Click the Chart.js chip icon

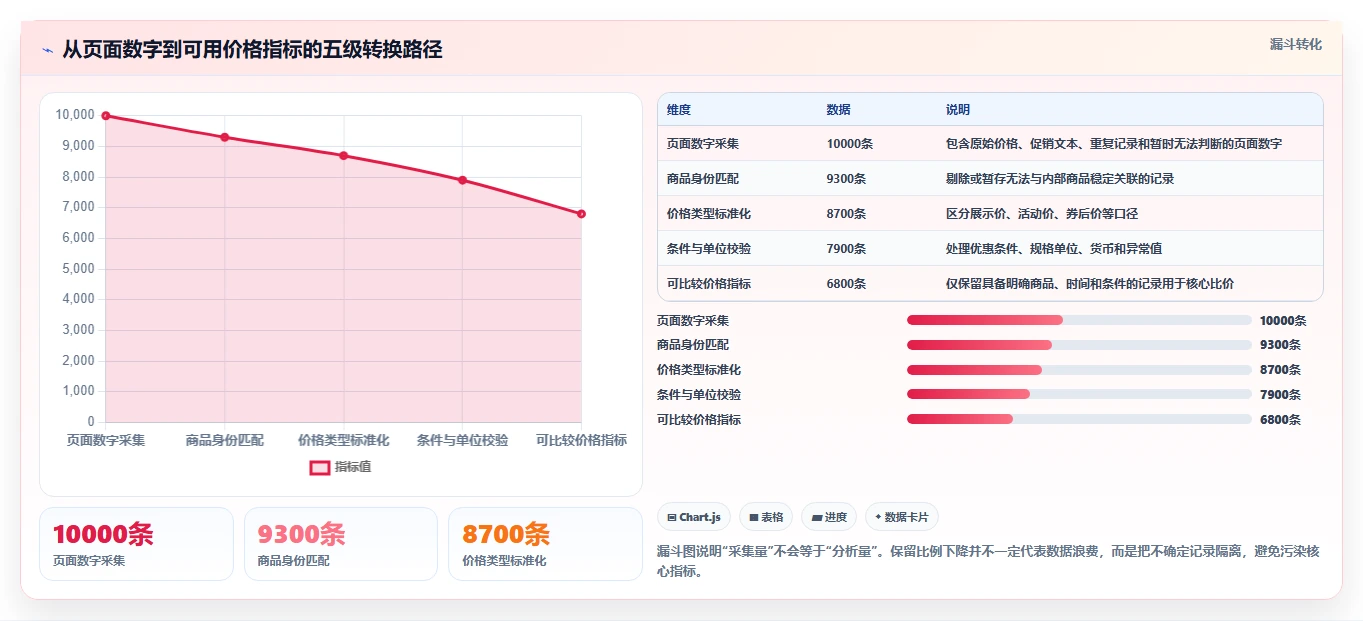[672, 517]
